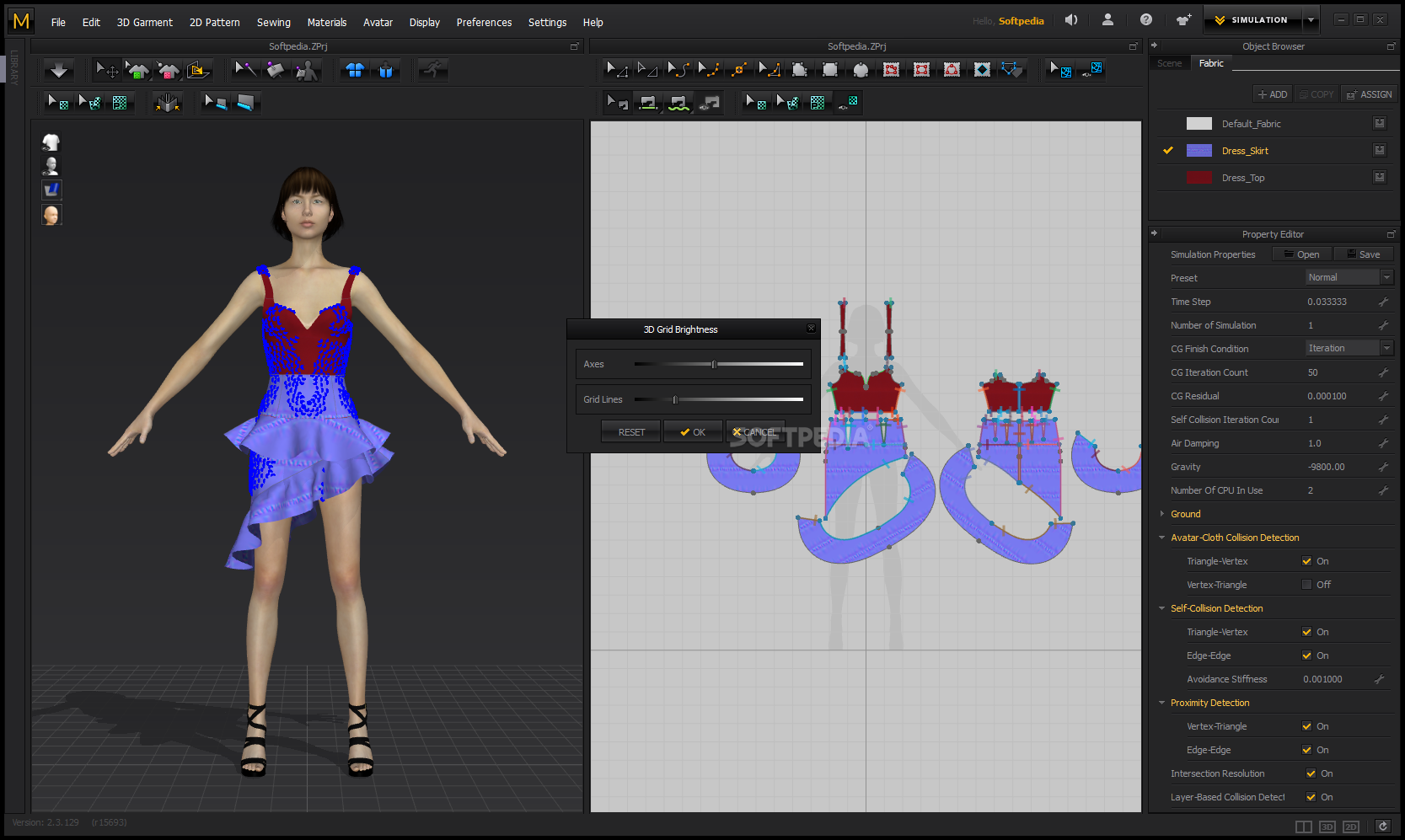Open the Sewing menu
Image resolution: width=1405 pixels, height=840 pixels.
(x=274, y=23)
